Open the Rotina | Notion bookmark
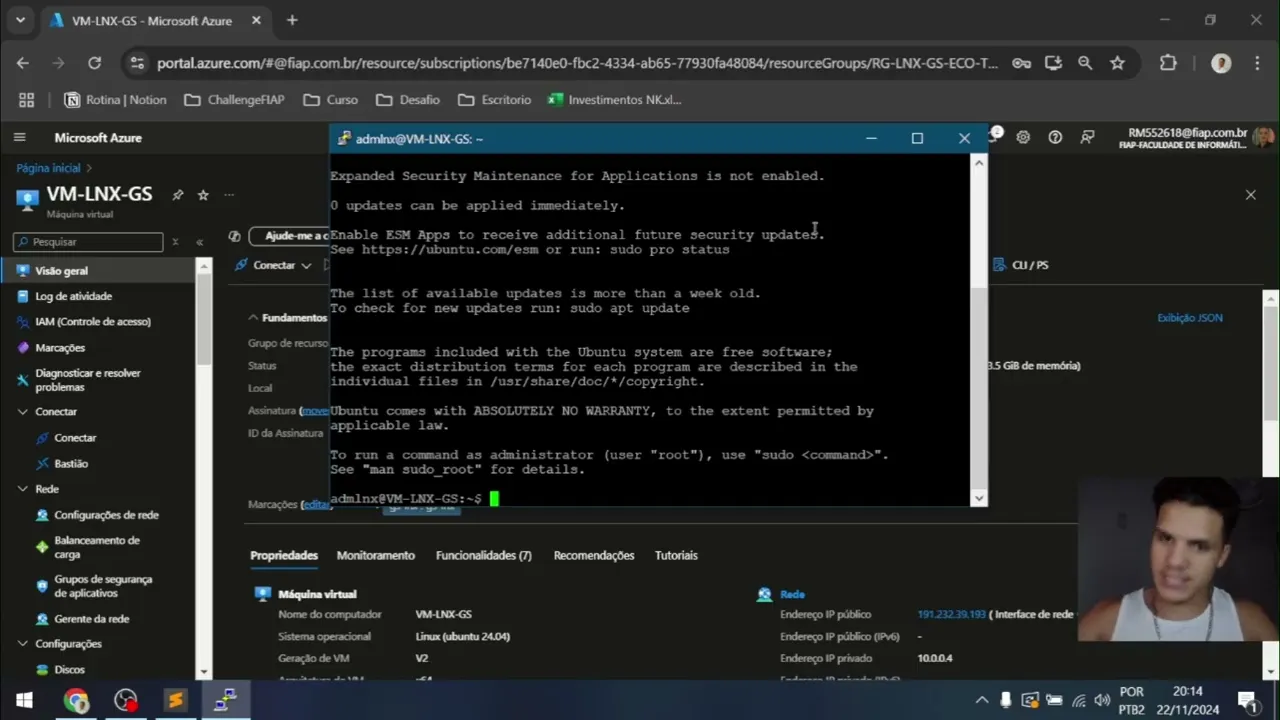 (x=115, y=100)
